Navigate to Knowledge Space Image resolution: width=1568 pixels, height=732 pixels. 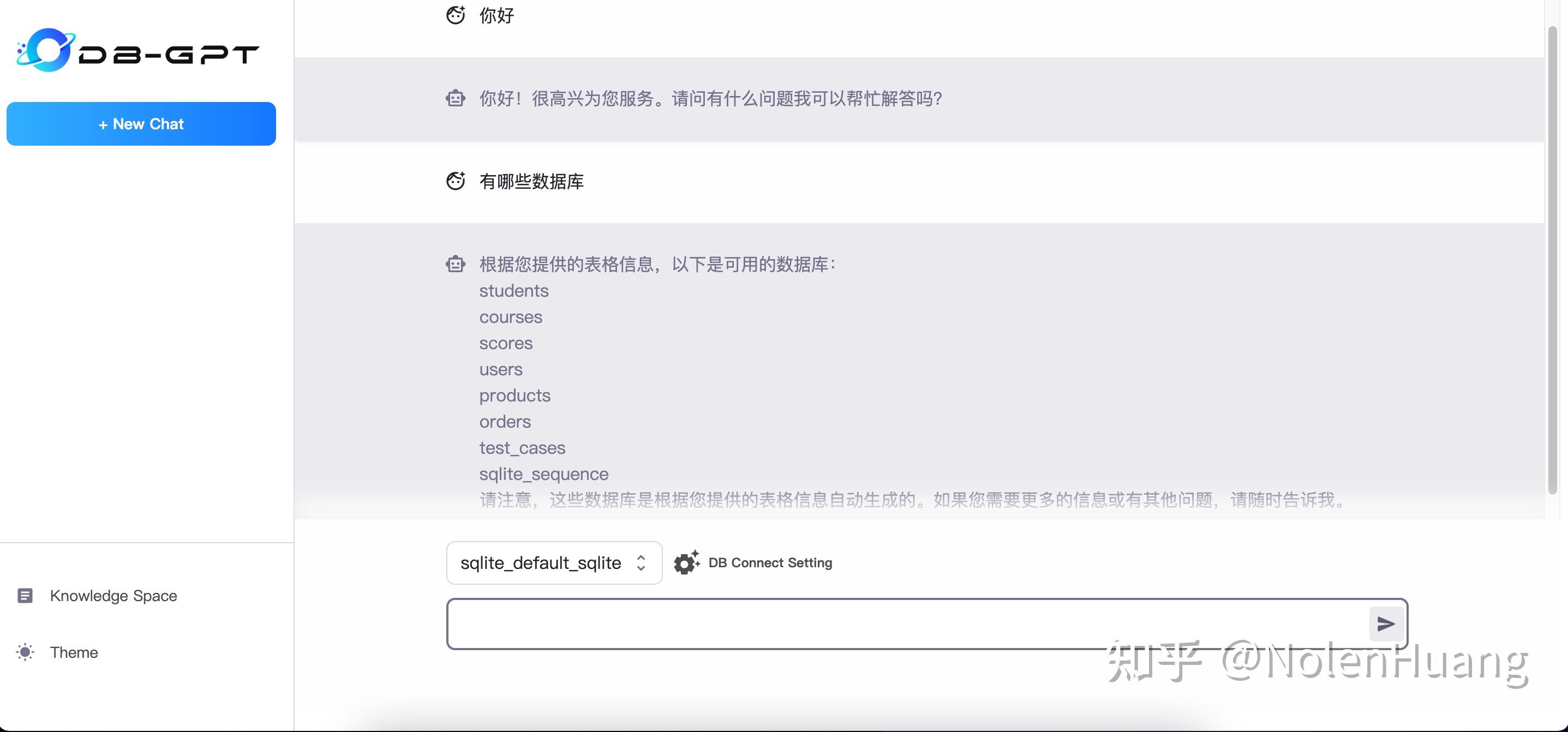point(113,595)
